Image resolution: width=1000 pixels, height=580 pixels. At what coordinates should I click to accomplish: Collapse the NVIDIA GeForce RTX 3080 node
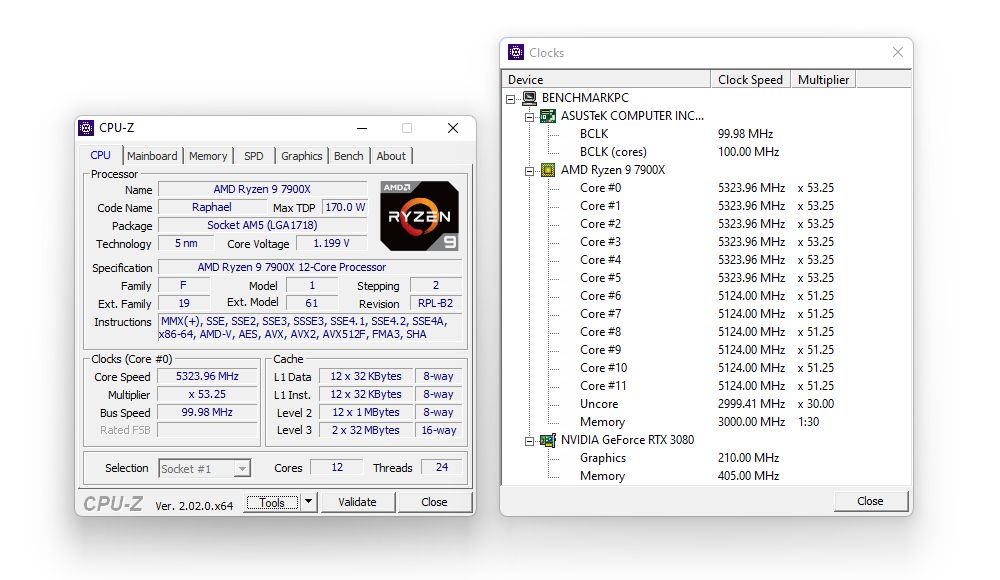click(x=529, y=441)
